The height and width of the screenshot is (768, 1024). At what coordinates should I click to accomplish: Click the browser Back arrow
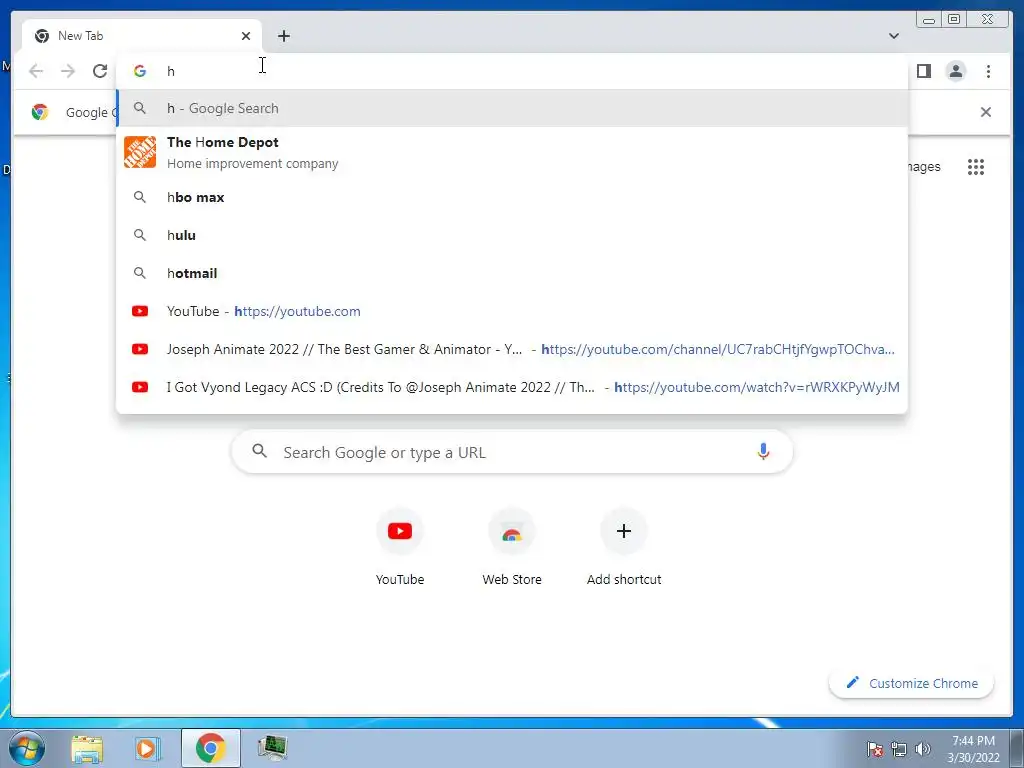click(x=36, y=71)
